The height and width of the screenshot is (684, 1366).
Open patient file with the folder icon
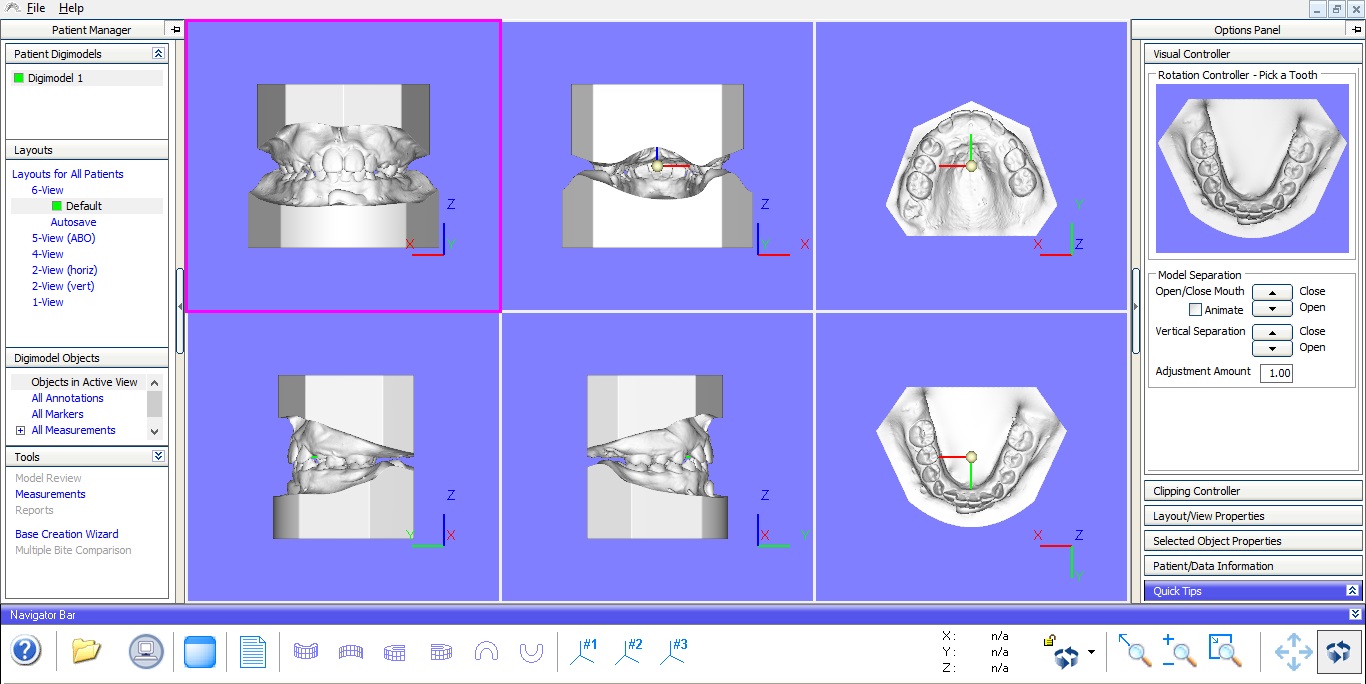point(87,652)
